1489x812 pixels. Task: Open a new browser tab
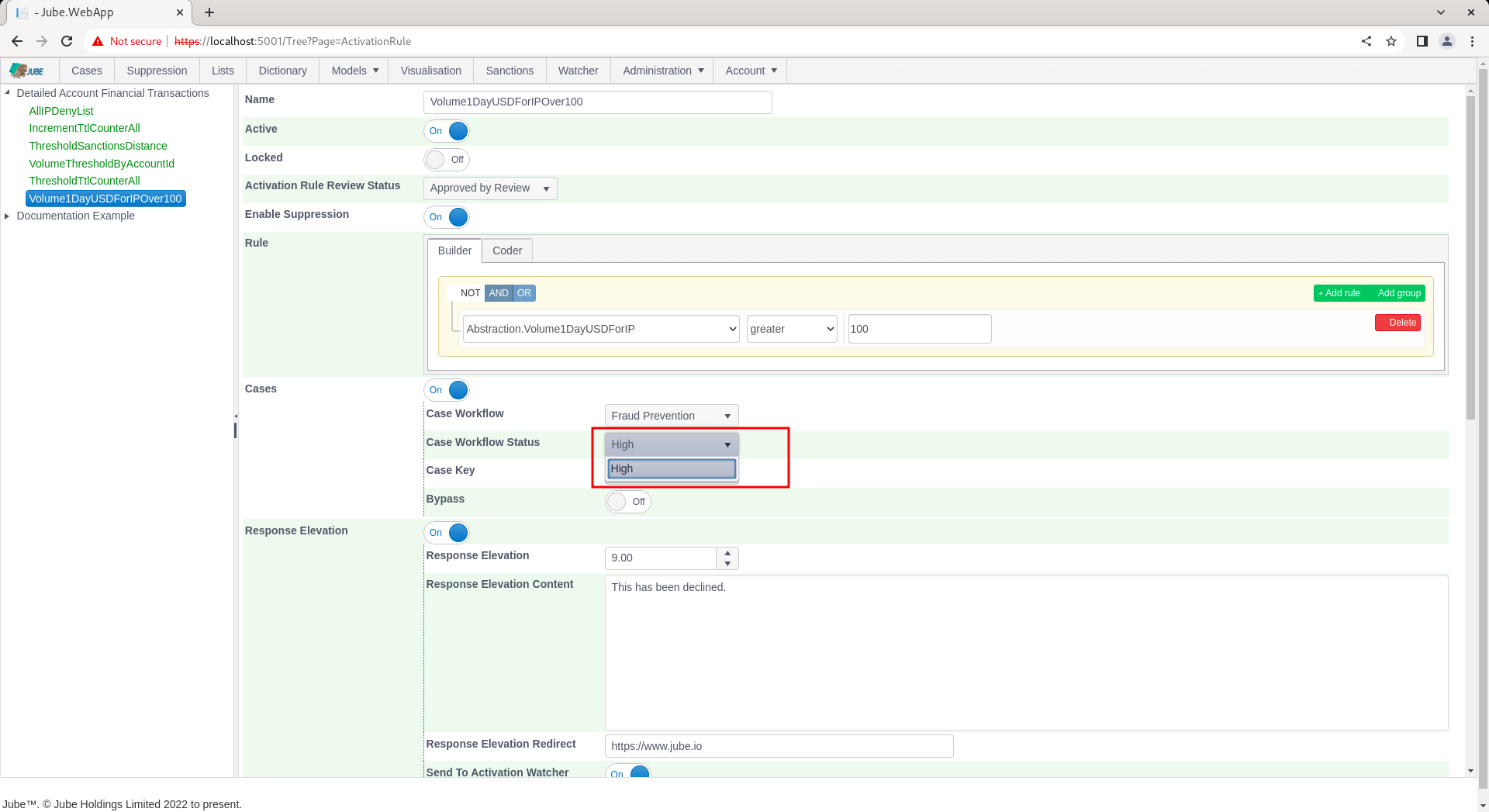pyautogui.click(x=209, y=12)
